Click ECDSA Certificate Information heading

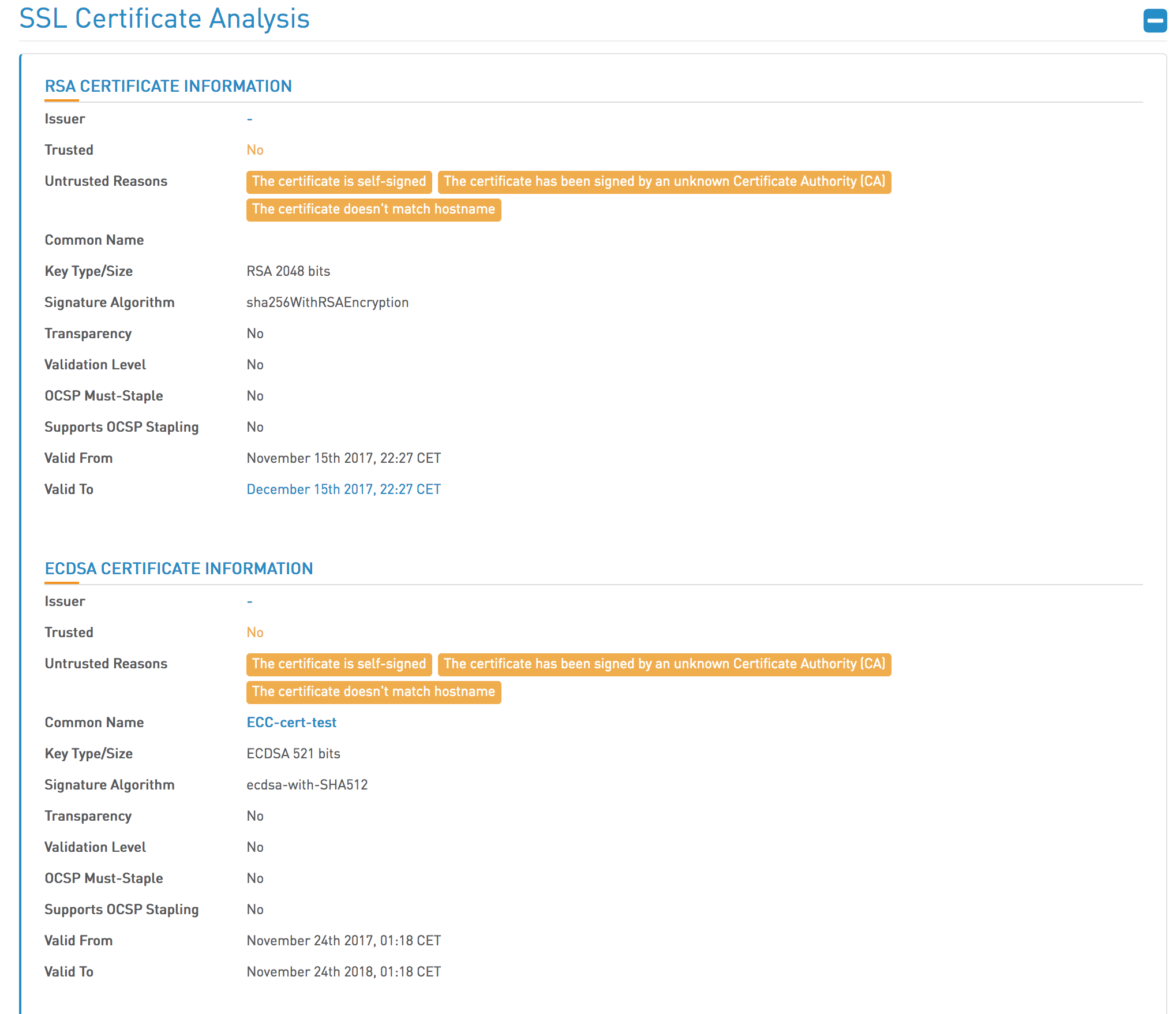tap(178, 568)
